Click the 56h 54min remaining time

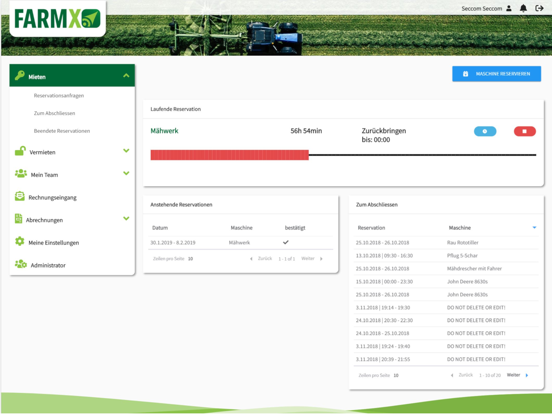coord(306,131)
